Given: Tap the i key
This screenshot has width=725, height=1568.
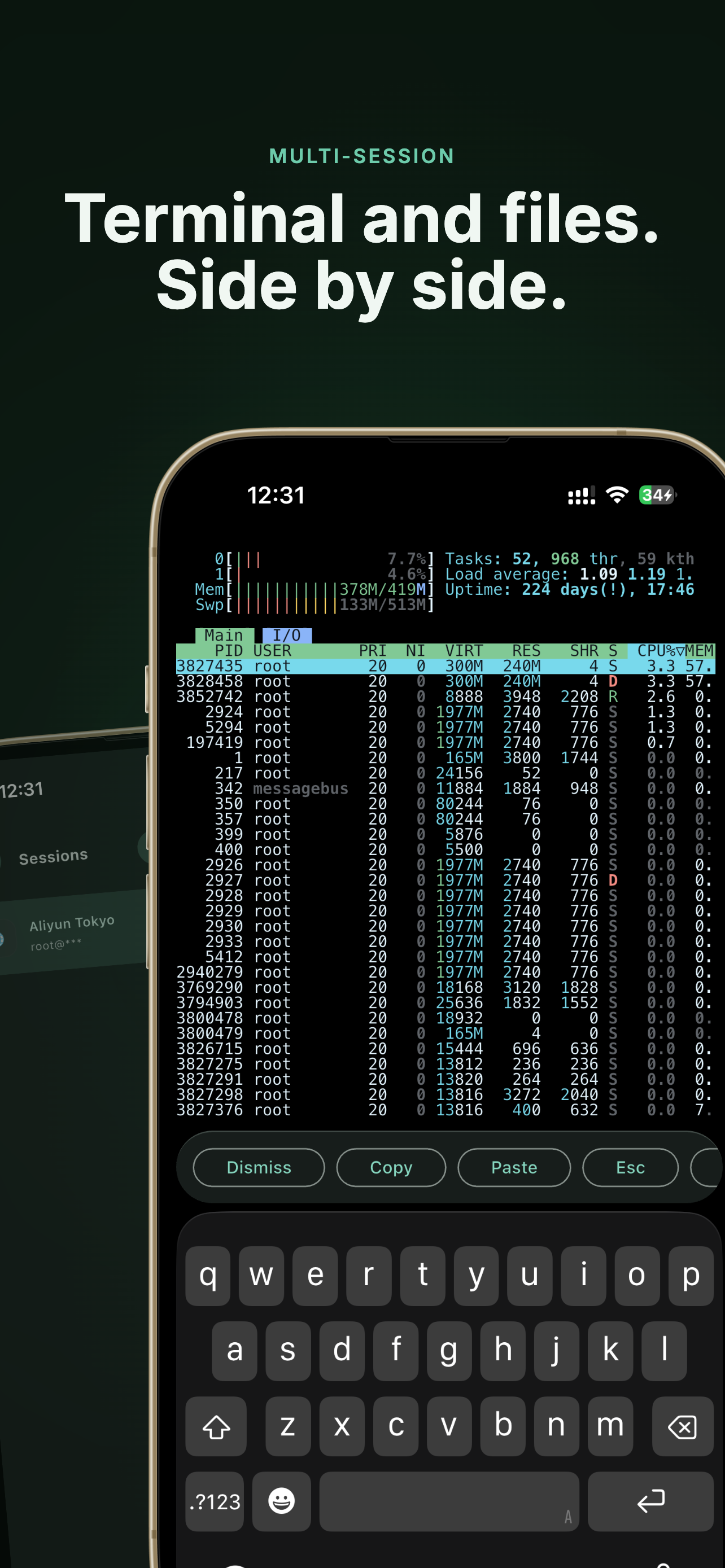Looking at the screenshot, I should tap(584, 1276).
